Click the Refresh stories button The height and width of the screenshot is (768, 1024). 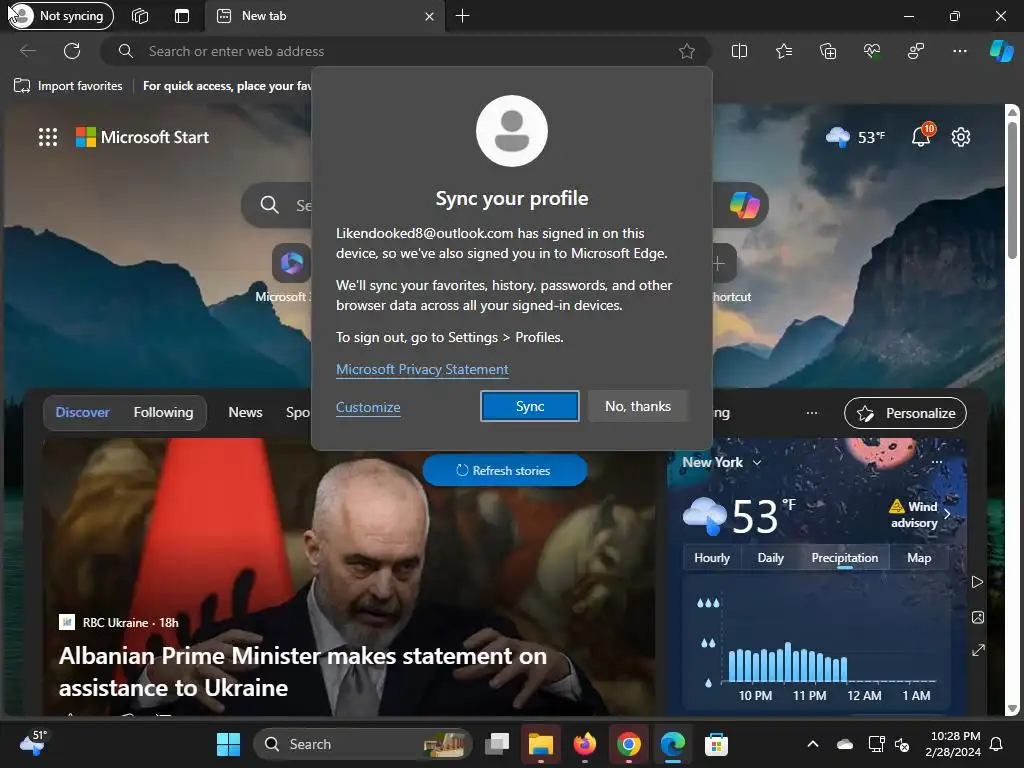pos(504,470)
